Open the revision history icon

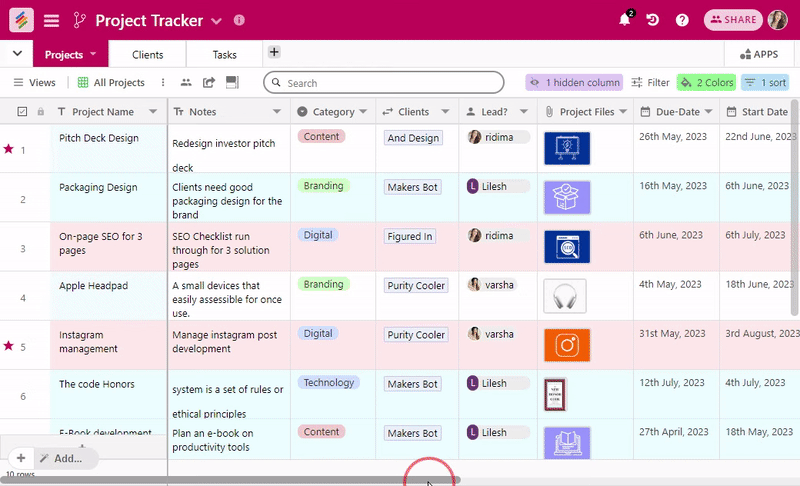click(x=653, y=20)
